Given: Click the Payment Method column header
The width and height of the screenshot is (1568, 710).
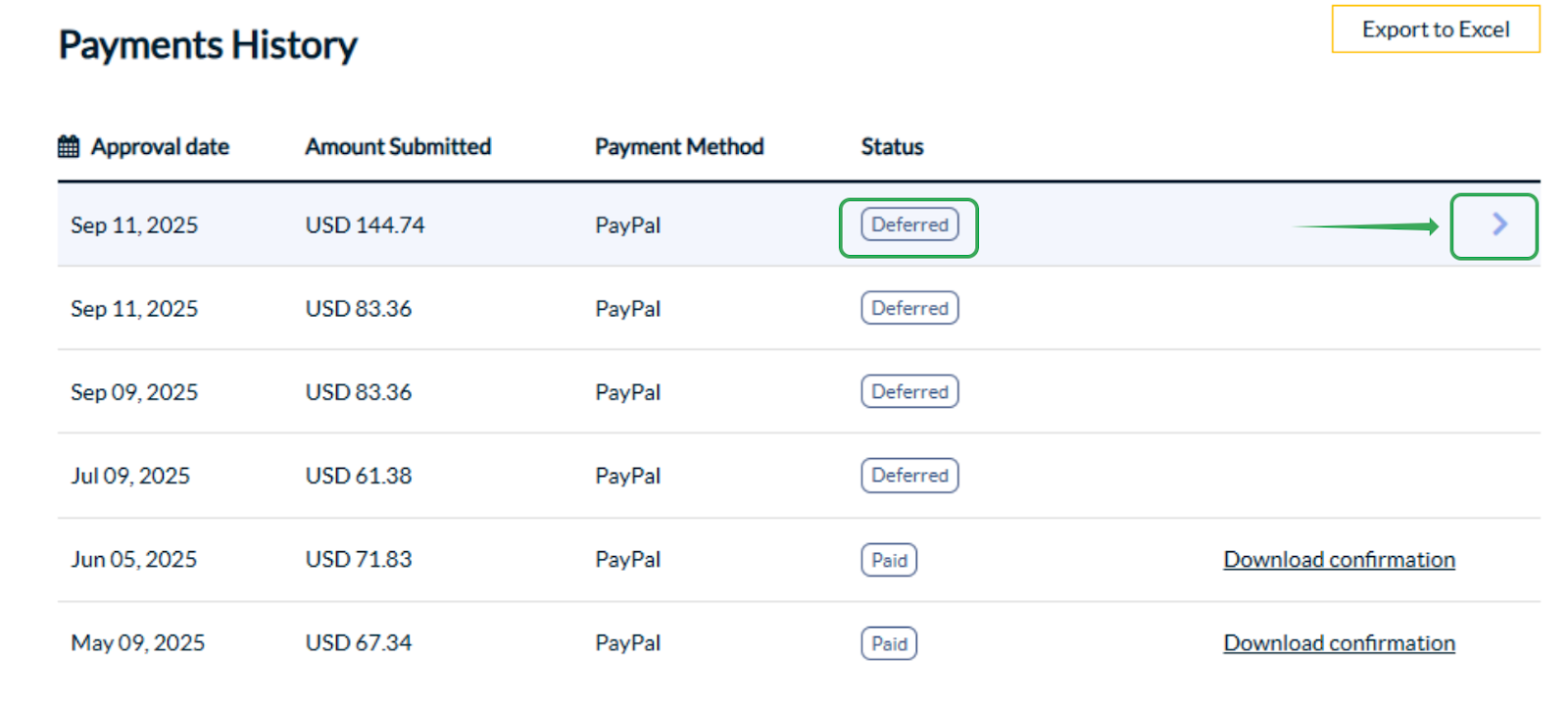Looking at the screenshot, I should tap(679, 147).
